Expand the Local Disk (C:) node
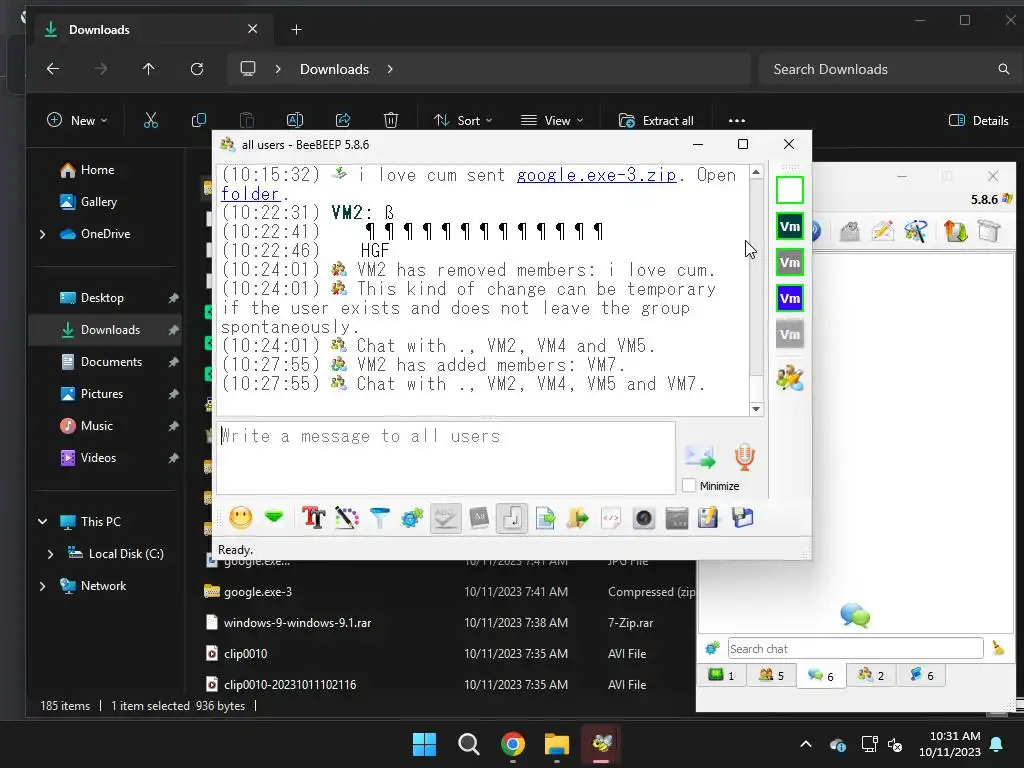1024x768 pixels. [50, 554]
